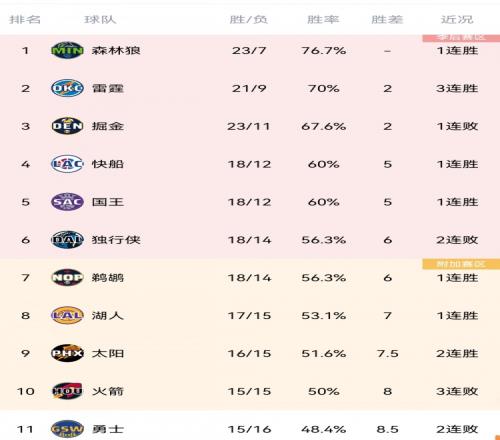Image resolution: width=500 pixels, height=440 pixels.
Task: Click the Thunder OKC team logo
Action: tap(67, 88)
